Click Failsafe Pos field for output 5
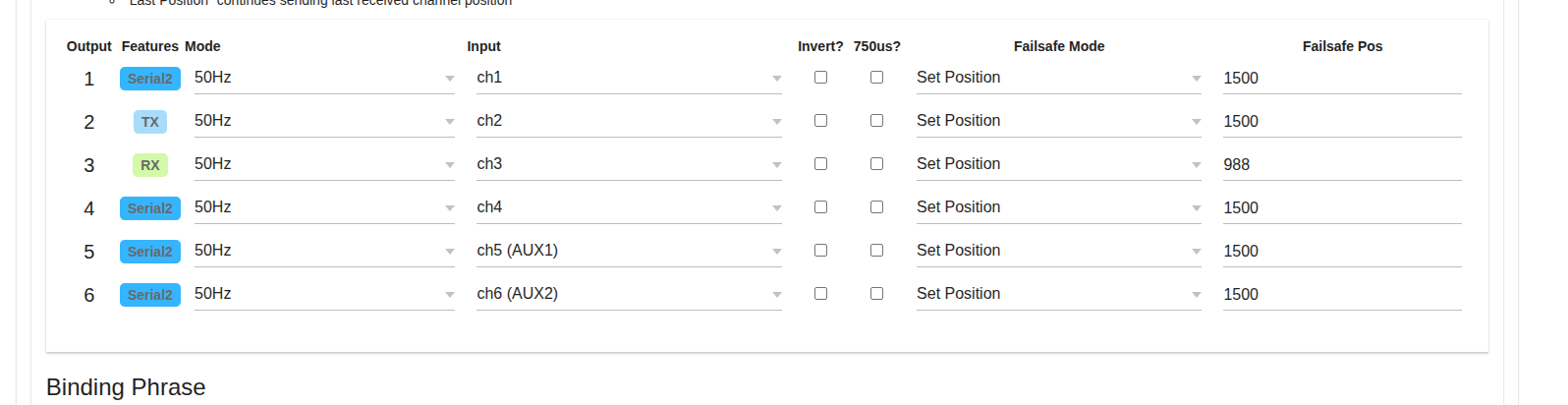Image resolution: width=1568 pixels, height=405 pixels. [1341, 252]
